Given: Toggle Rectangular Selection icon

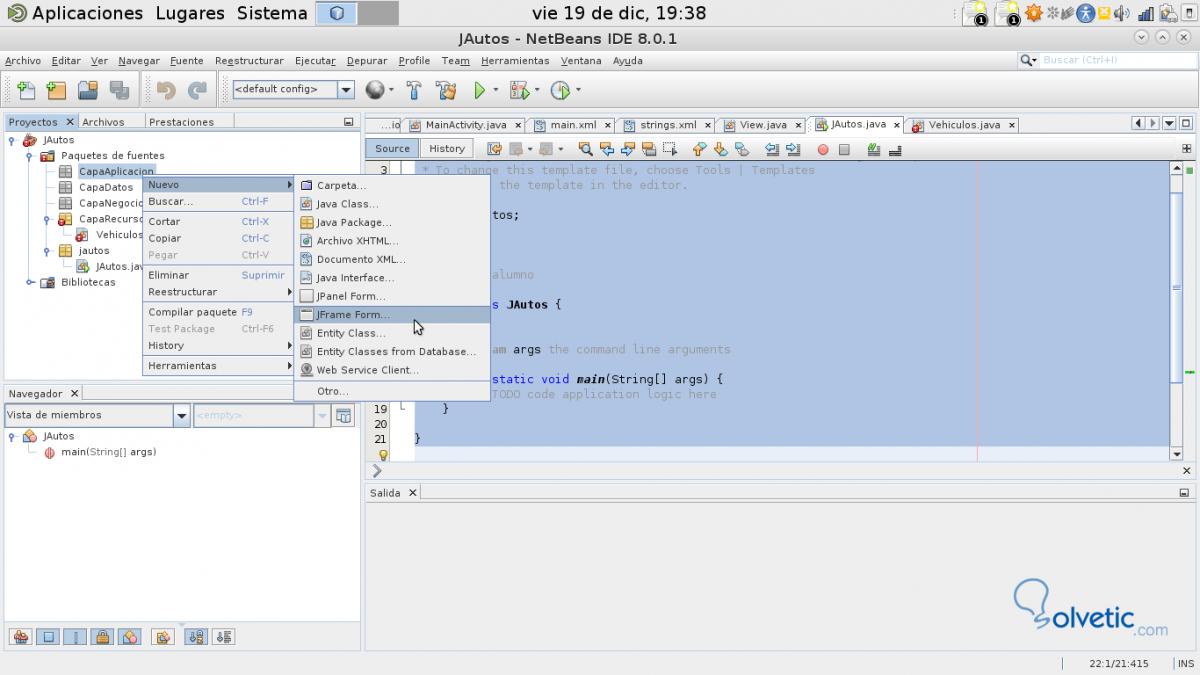Looking at the screenshot, I should (x=670, y=149).
